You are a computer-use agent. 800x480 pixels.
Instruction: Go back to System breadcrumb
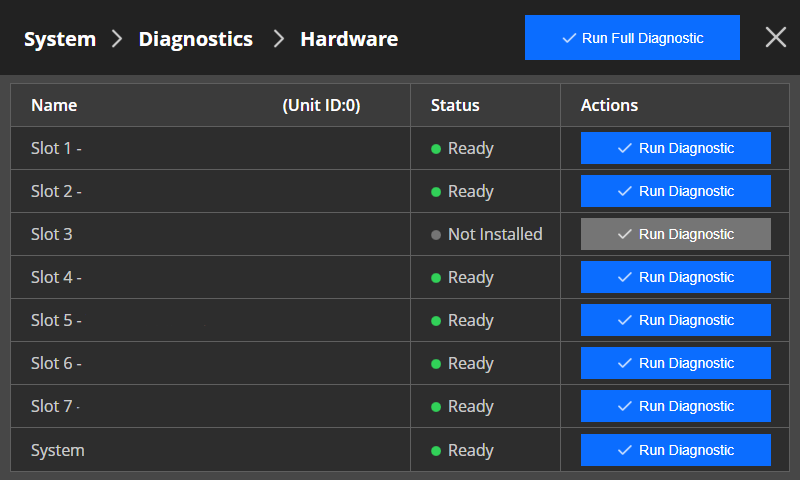click(60, 39)
